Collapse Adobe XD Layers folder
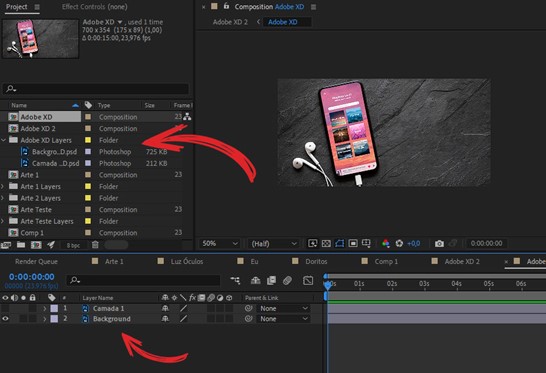This screenshot has height=373, width=546. tap(3, 140)
